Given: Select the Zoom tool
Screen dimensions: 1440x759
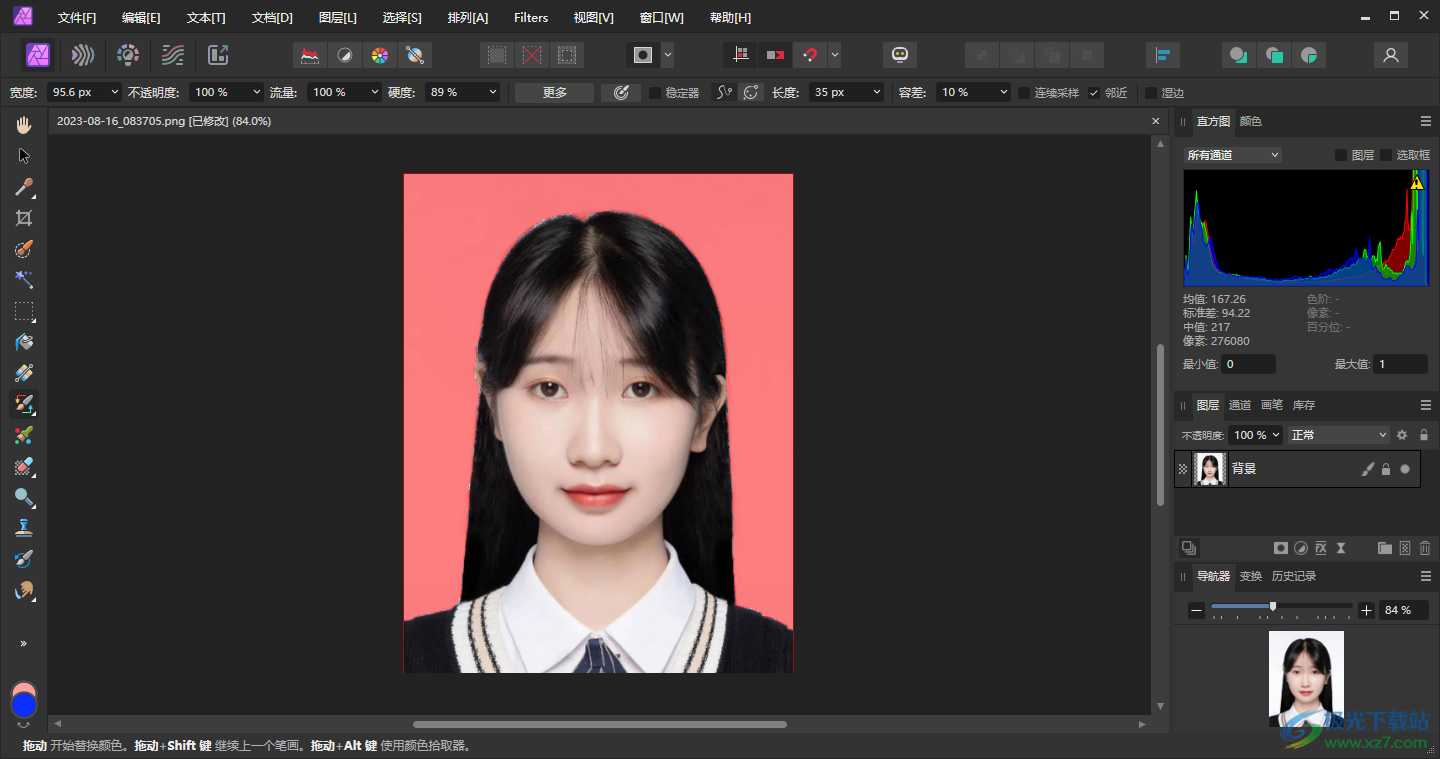Looking at the screenshot, I should pos(24,497).
